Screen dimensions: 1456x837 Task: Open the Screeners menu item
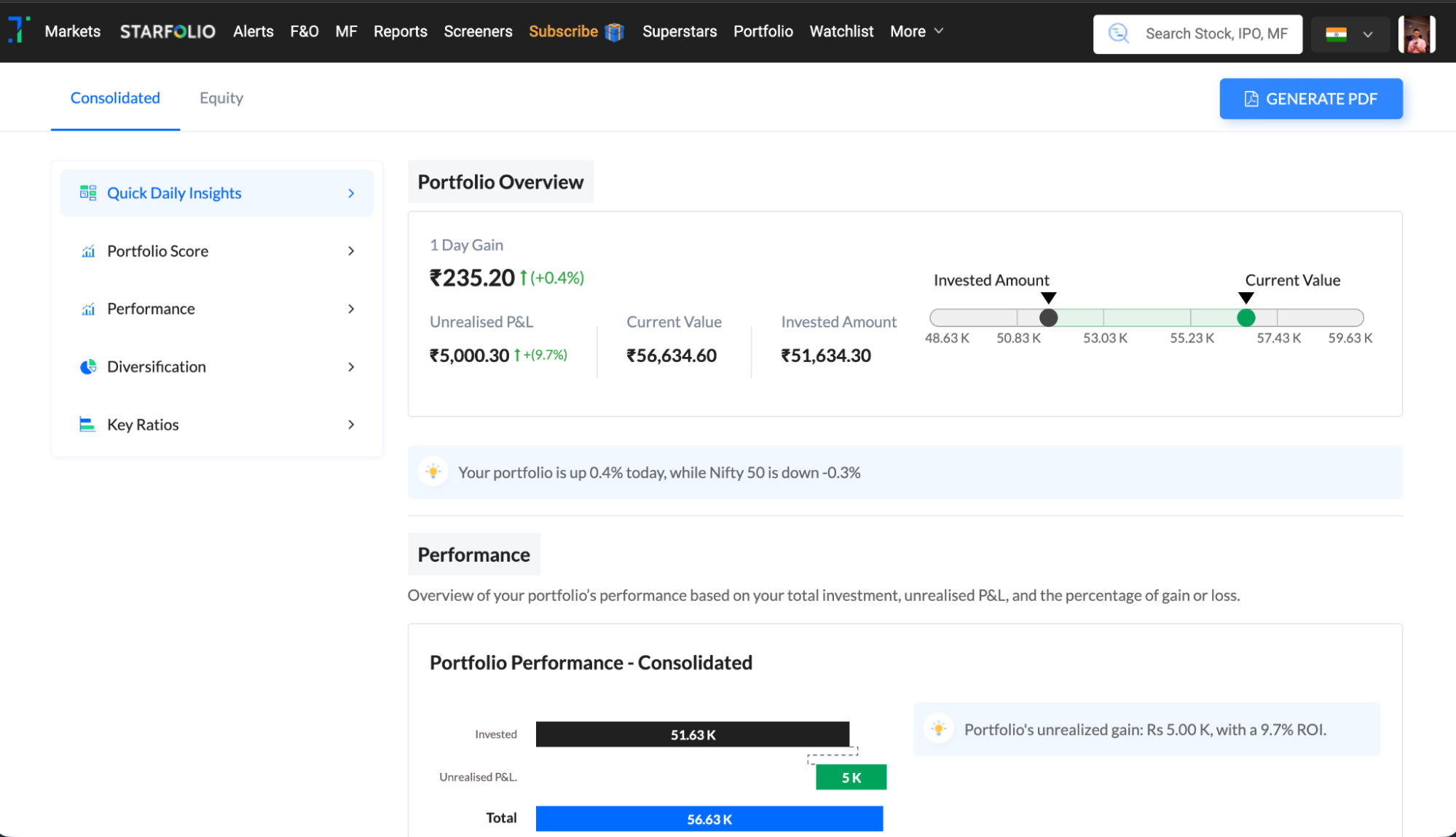pyautogui.click(x=478, y=31)
